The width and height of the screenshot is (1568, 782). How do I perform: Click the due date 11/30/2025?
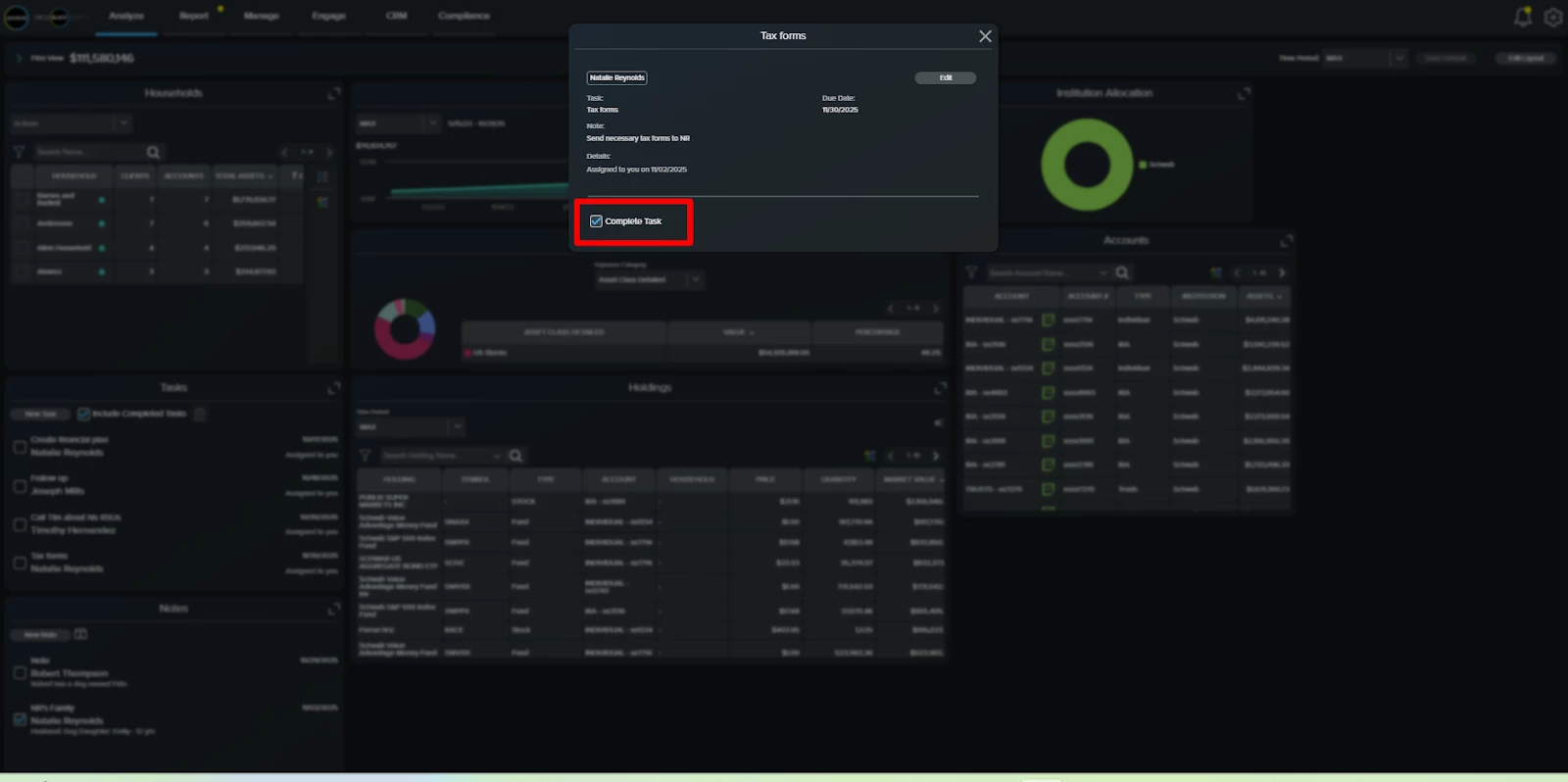840,110
